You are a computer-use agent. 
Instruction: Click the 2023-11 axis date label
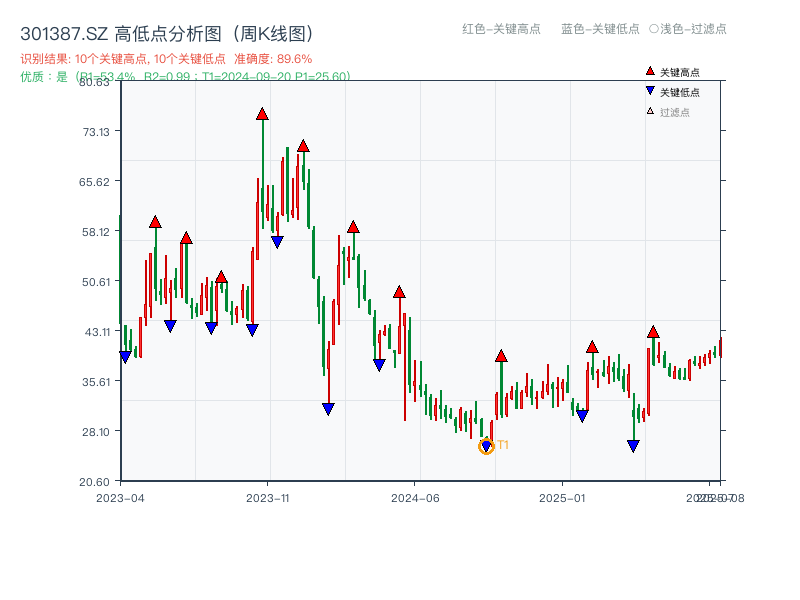[266, 495]
